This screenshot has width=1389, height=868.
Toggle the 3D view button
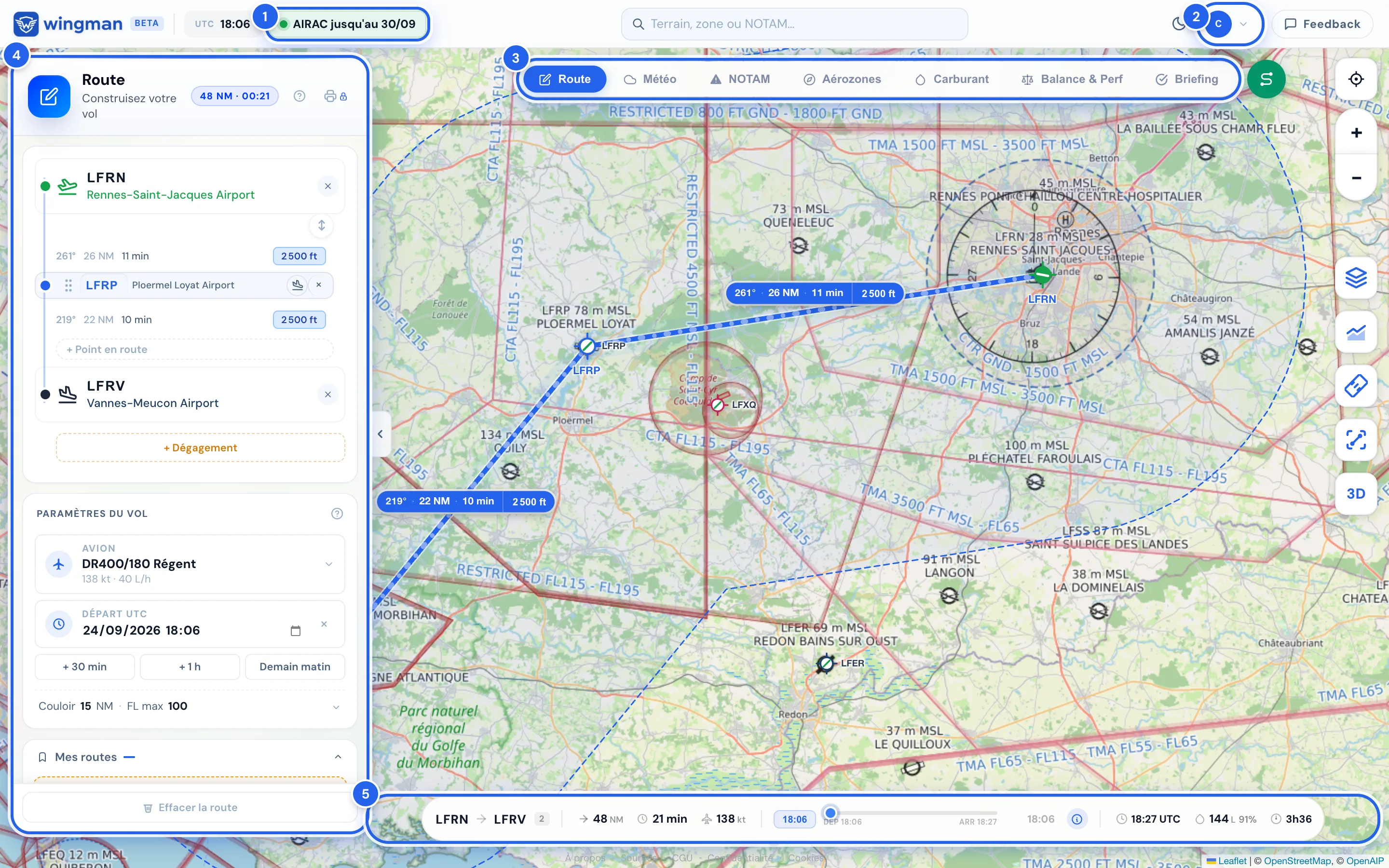(1356, 494)
